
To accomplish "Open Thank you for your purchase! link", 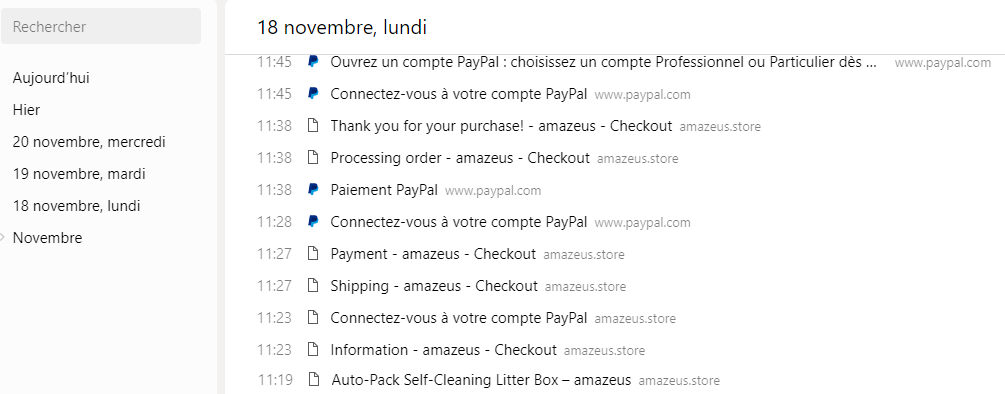I will pos(501,126).
